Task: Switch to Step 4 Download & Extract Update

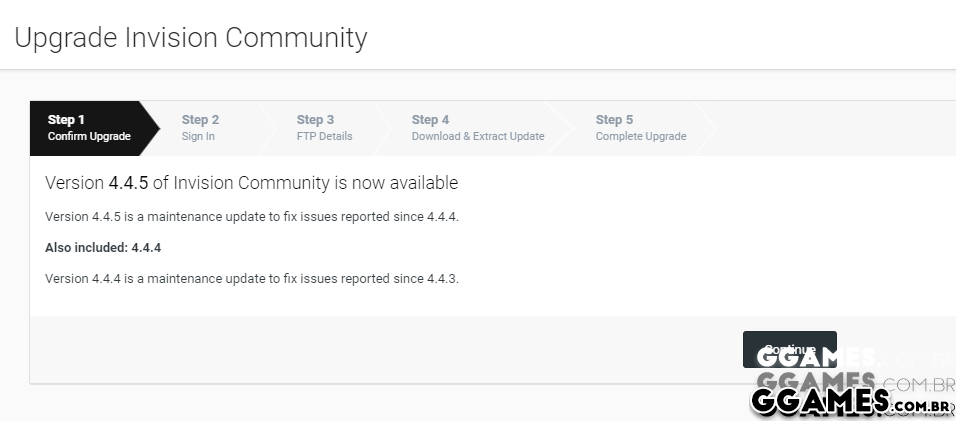Action: (x=477, y=128)
